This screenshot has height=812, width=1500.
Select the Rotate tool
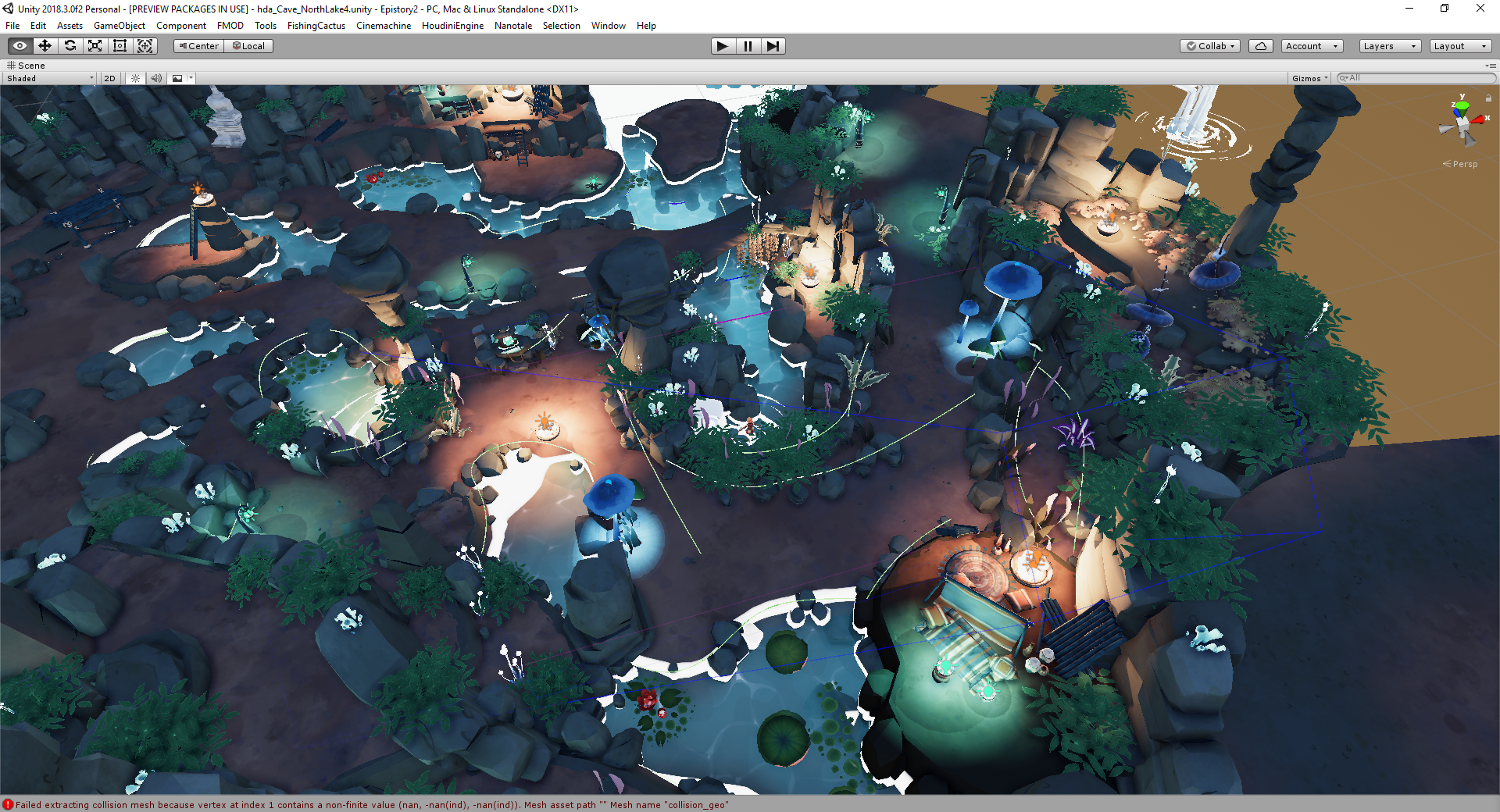(70, 46)
